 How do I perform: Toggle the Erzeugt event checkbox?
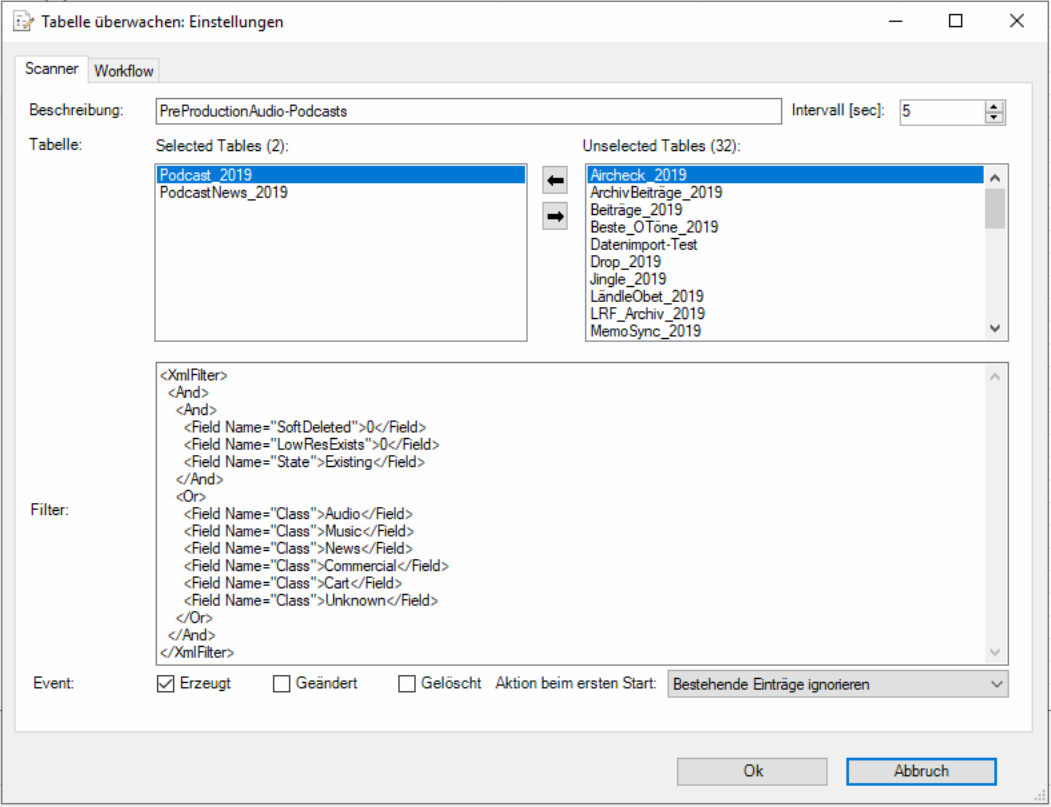(x=167, y=684)
